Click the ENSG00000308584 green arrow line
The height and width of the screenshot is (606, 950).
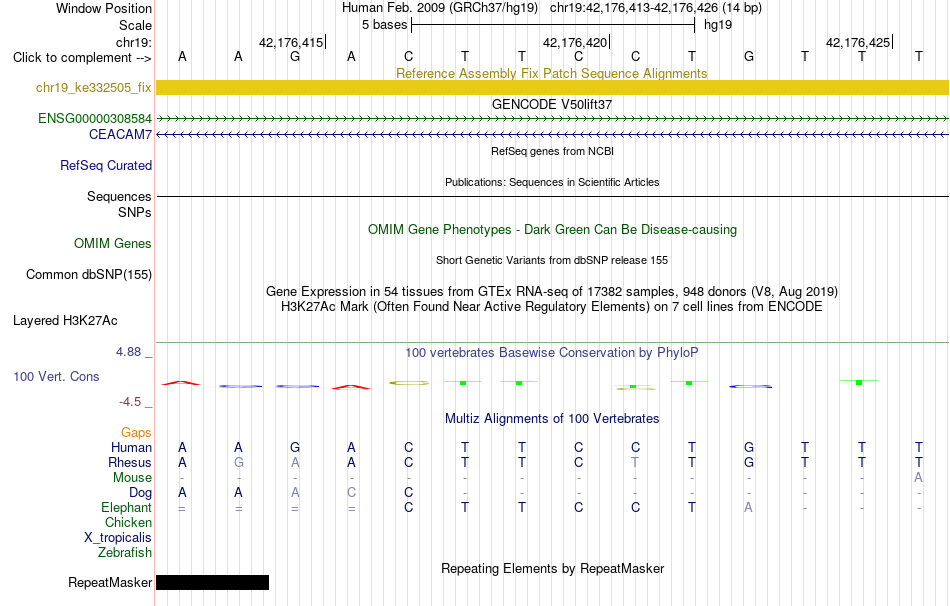[x=552, y=118]
